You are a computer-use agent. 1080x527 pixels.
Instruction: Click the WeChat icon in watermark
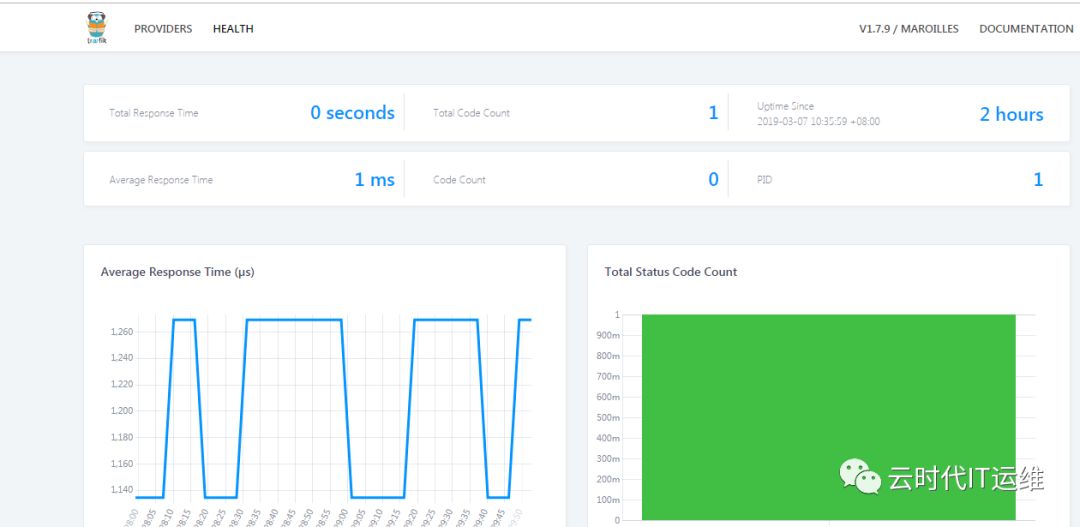tap(860, 476)
